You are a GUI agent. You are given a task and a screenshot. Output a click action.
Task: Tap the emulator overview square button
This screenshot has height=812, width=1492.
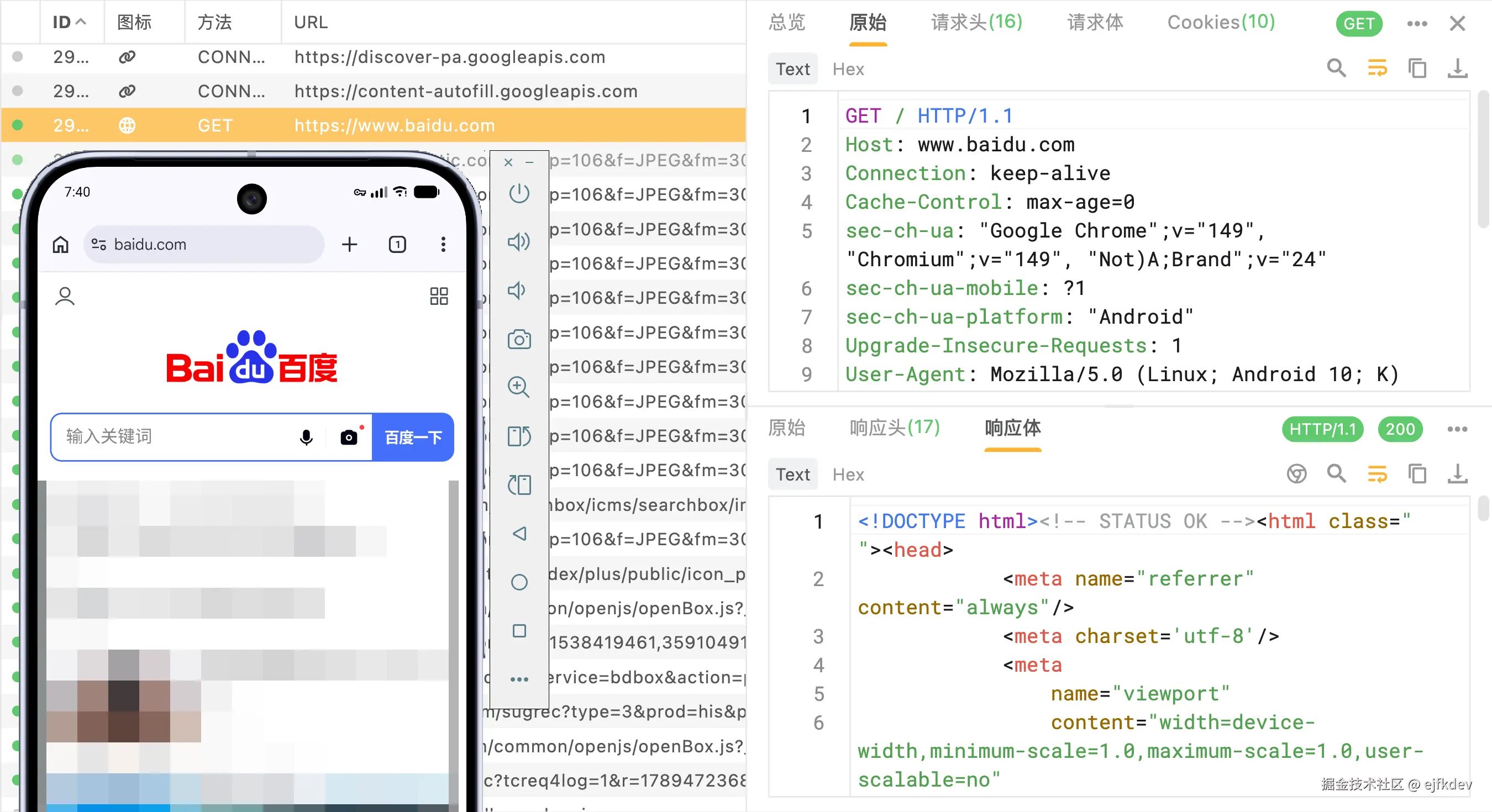tap(519, 631)
